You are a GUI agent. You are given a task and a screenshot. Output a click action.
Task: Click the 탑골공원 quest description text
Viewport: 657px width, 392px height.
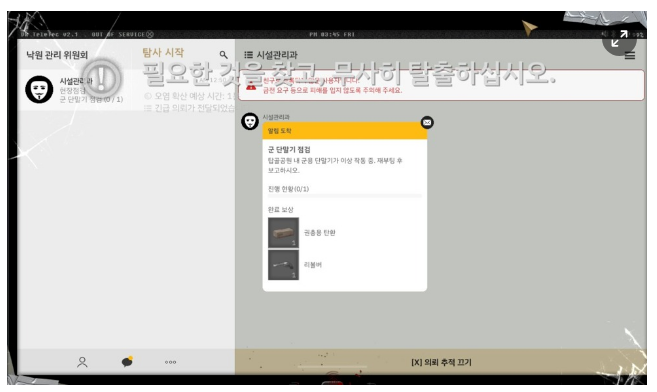(x=335, y=165)
